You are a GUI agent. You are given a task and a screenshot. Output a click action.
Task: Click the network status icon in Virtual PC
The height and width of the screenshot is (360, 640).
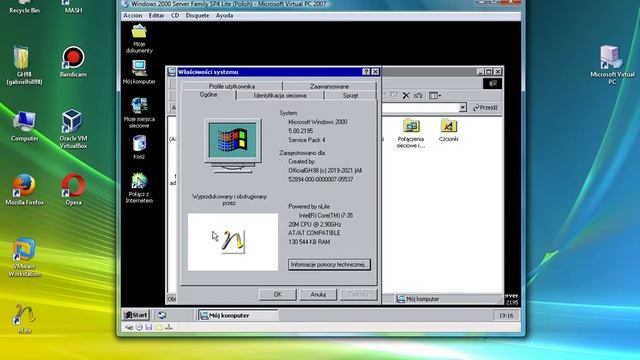(x=169, y=327)
